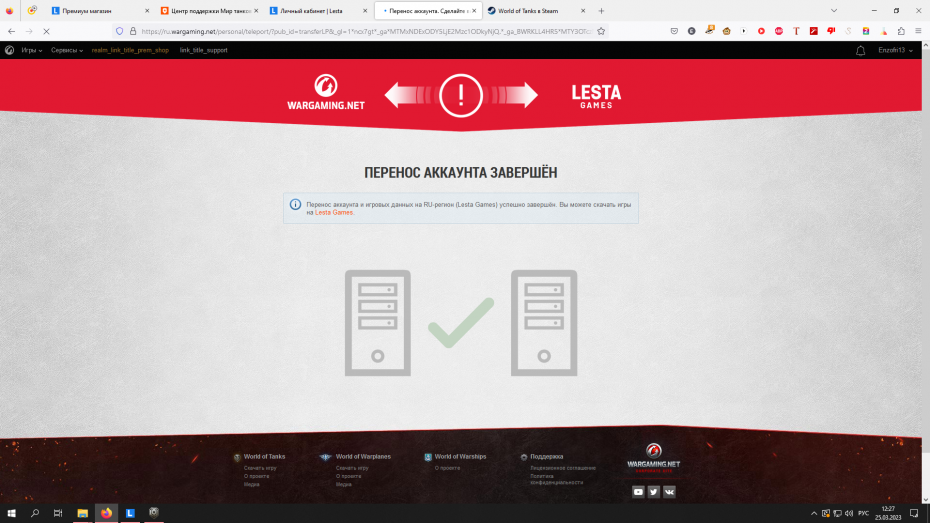The image size is (930, 523).
Task: Open the Wargaming.net corporate site footer logo
Action: pyautogui.click(x=654, y=458)
